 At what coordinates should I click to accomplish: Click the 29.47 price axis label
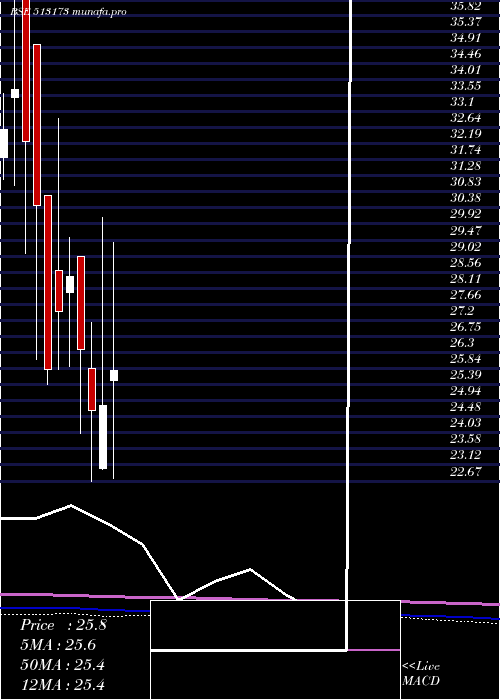click(466, 230)
